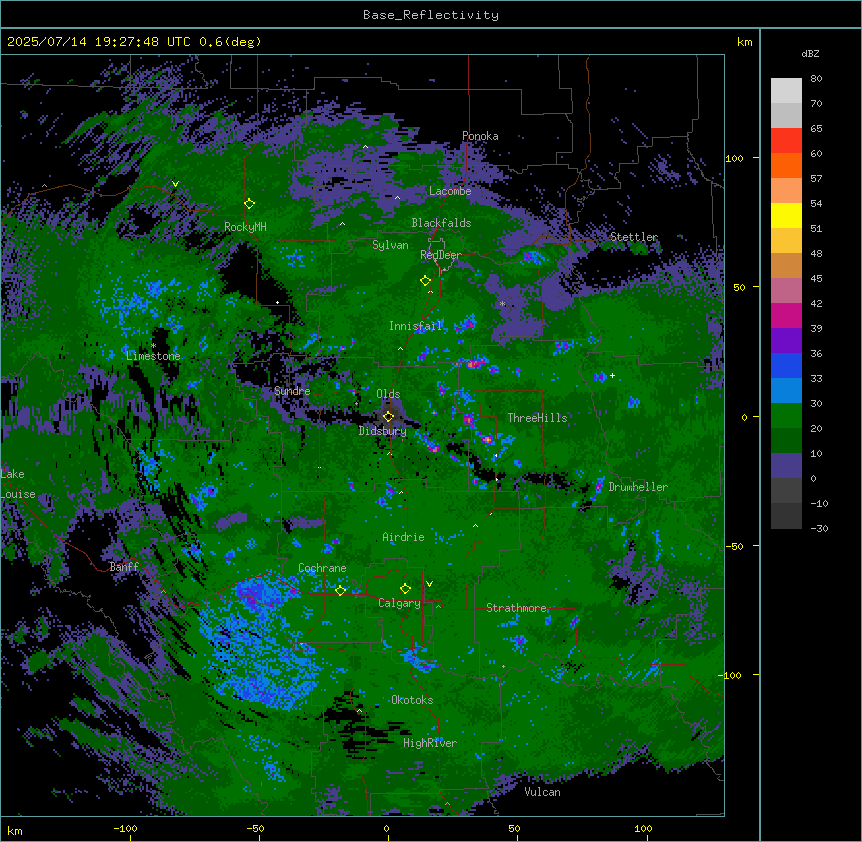Screen dimensions: 862x842
Task: Click the ThreeHills town label
Action: point(537,418)
